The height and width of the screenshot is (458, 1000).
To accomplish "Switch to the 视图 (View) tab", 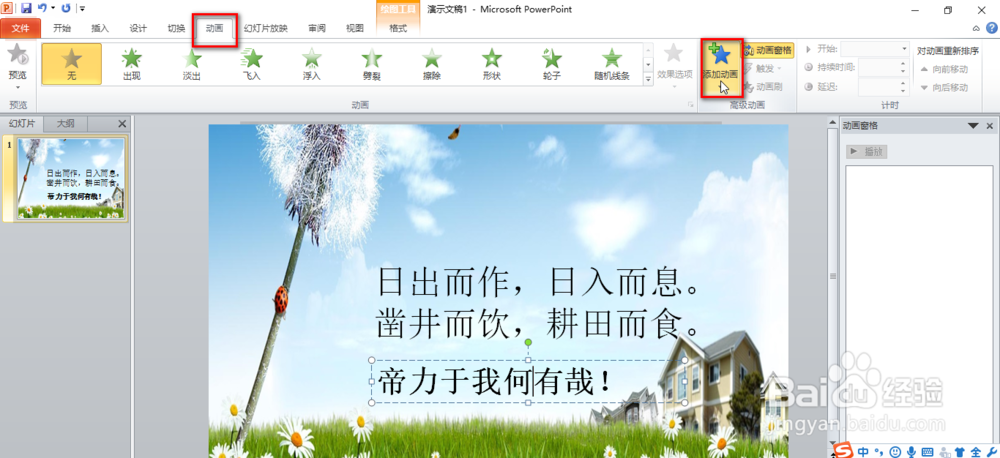I will click(x=355, y=28).
